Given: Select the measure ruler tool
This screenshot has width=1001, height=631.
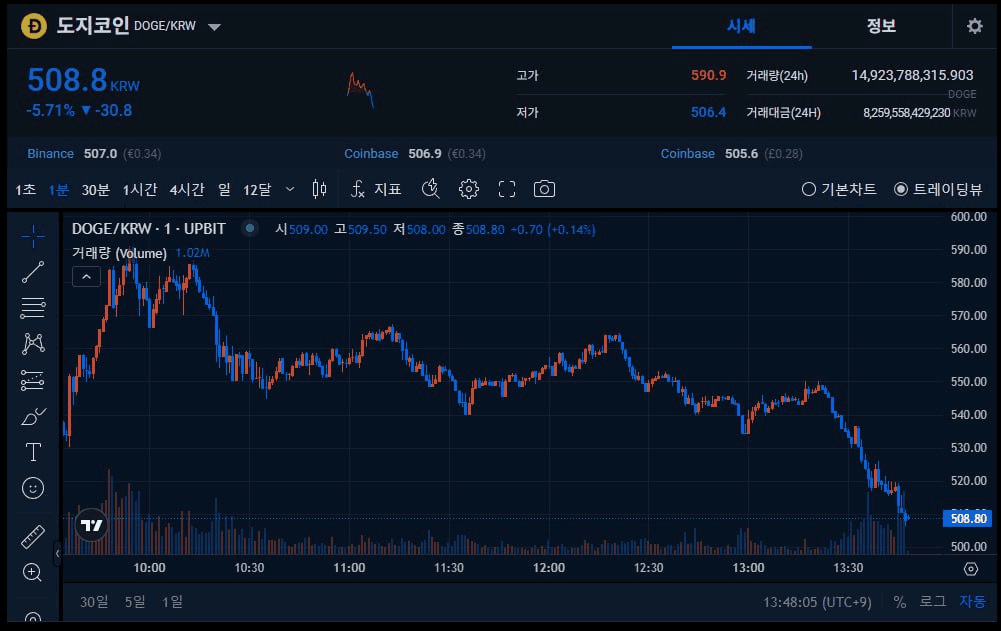Looking at the screenshot, I should 33,536.
